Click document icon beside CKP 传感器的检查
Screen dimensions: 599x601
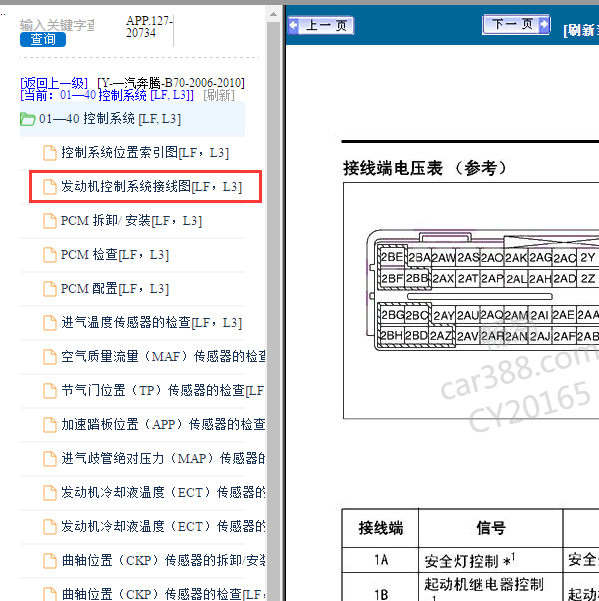click(50, 594)
